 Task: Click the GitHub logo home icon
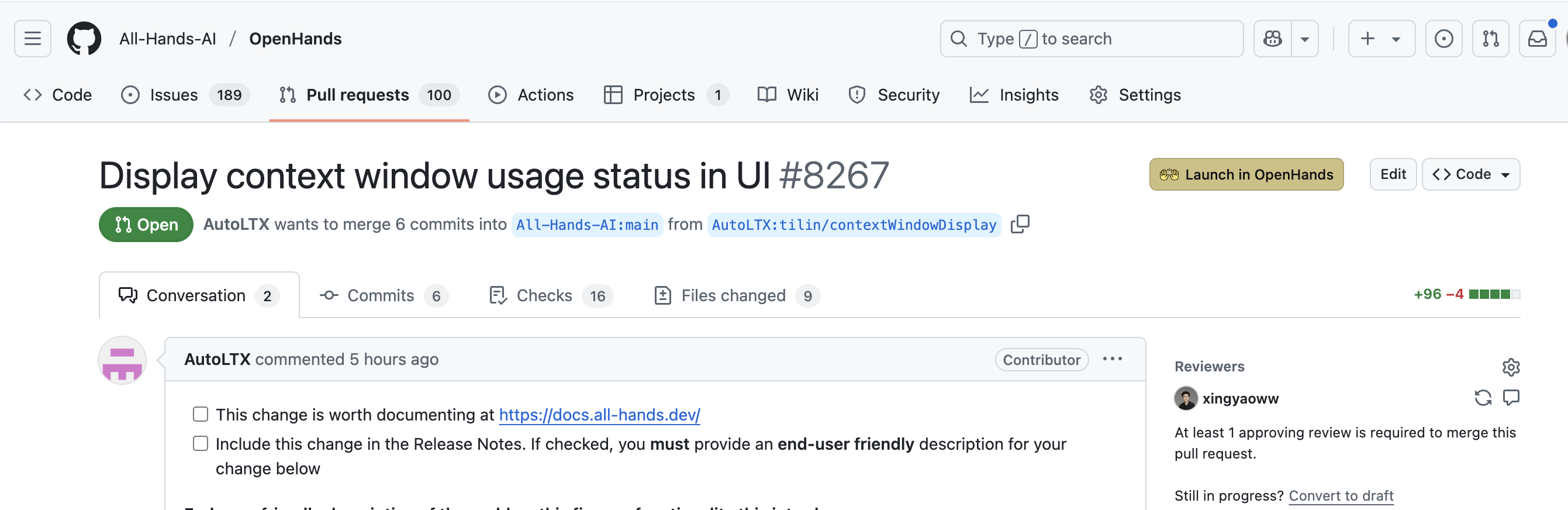84,39
